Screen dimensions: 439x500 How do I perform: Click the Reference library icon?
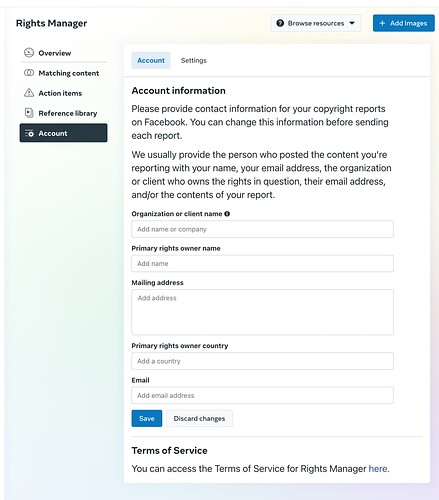tap(29, 113)
